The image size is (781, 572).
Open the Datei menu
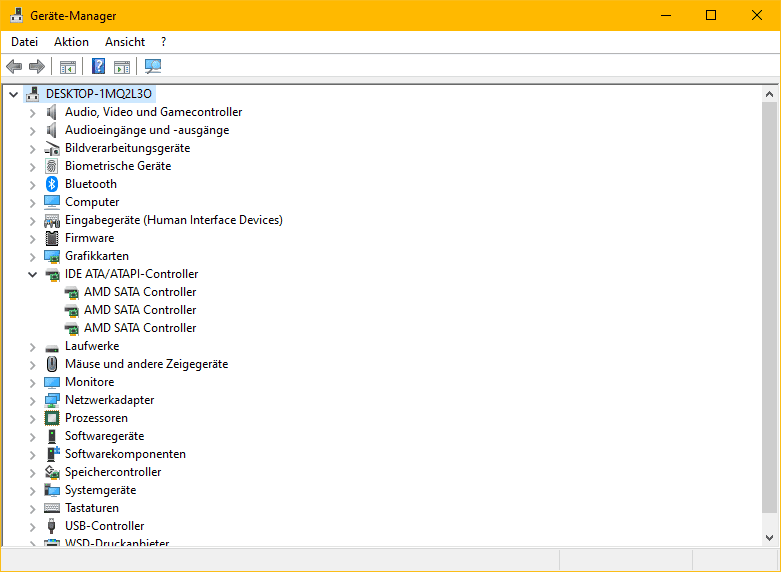coord(24,42)
